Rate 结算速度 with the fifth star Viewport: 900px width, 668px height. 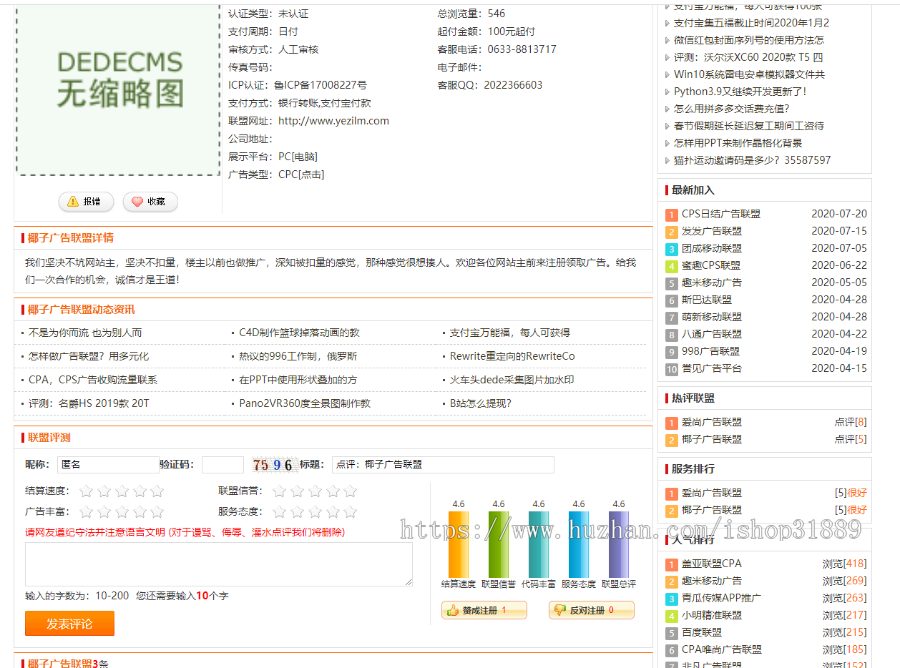pyautogui.click(x=157, y=491)
